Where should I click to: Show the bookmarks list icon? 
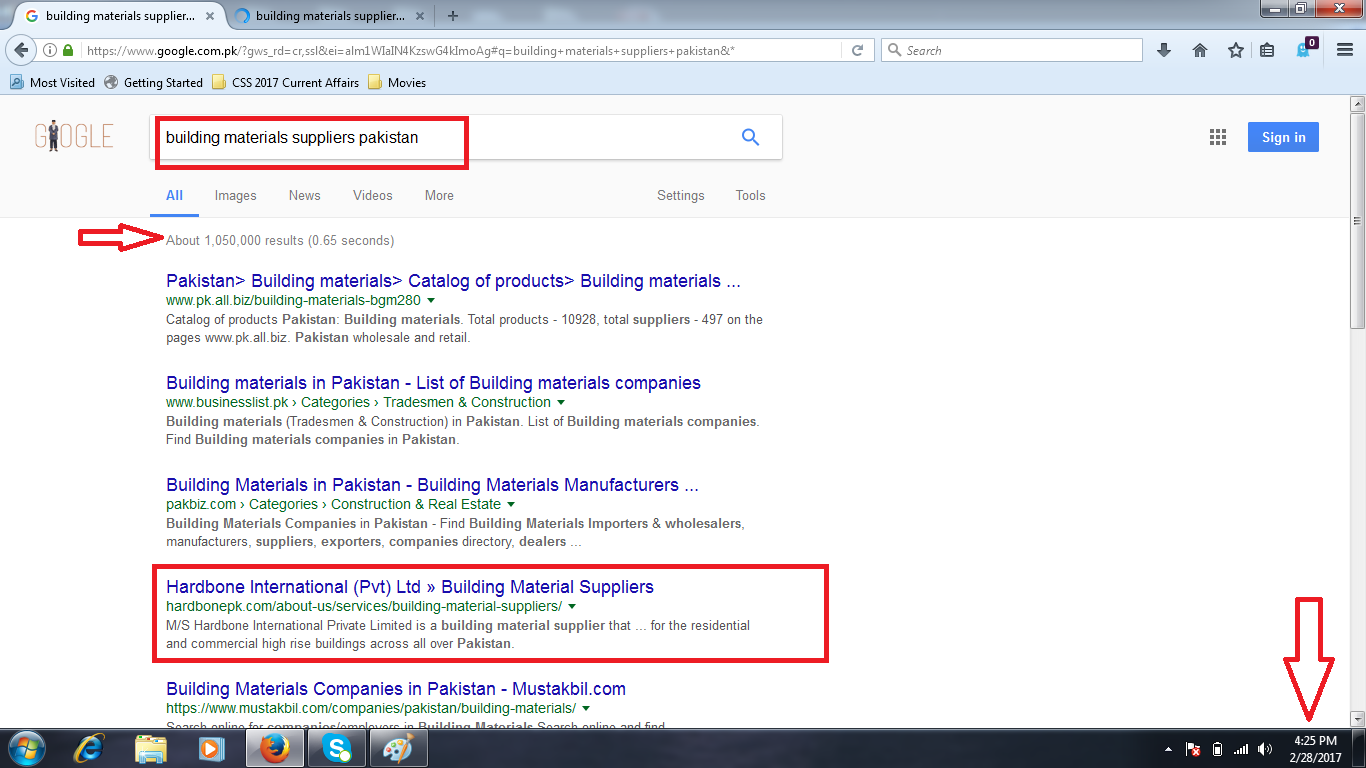click(1267, 50)
